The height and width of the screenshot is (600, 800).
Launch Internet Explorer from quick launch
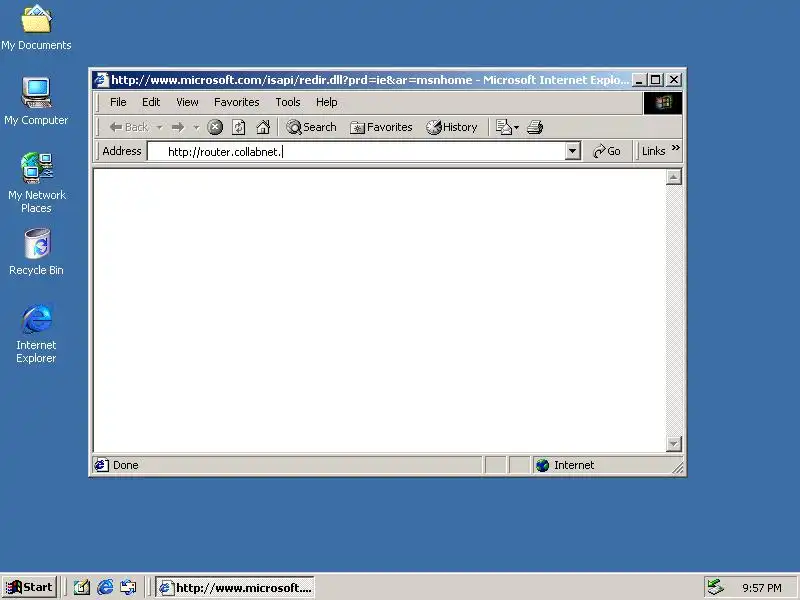(x=105, y=587)
